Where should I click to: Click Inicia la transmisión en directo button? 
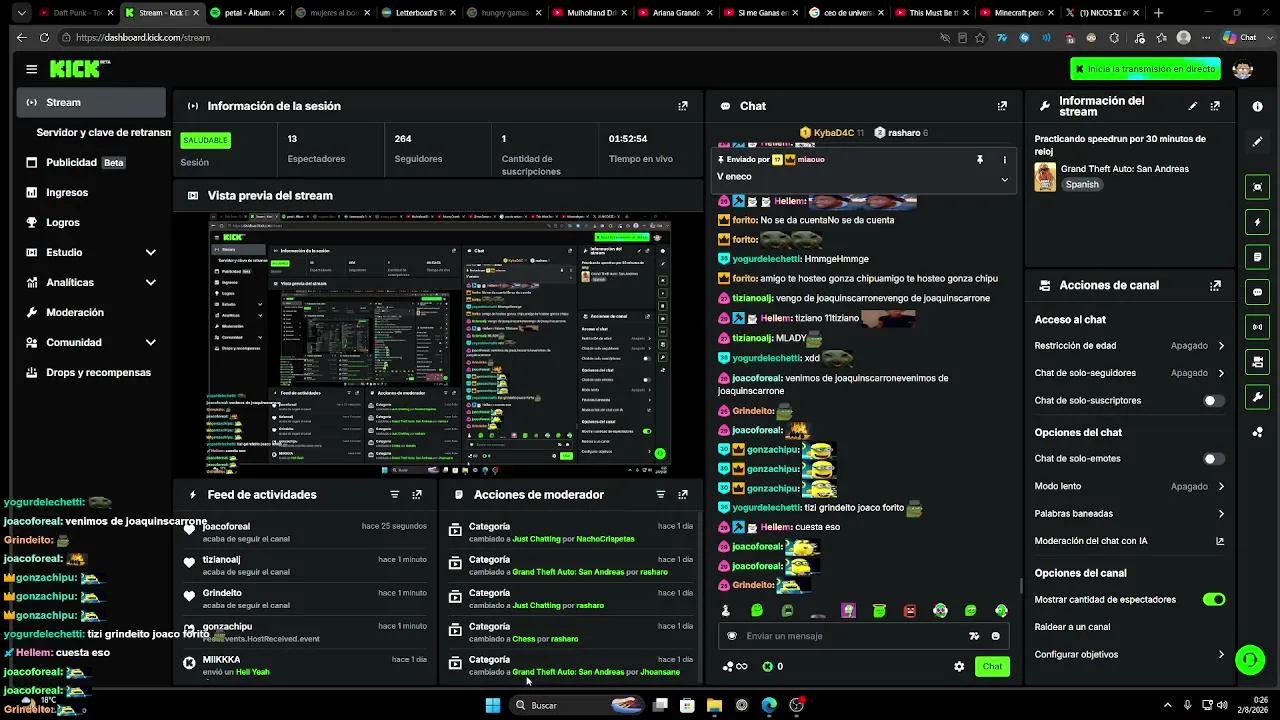pos(1145,69)
